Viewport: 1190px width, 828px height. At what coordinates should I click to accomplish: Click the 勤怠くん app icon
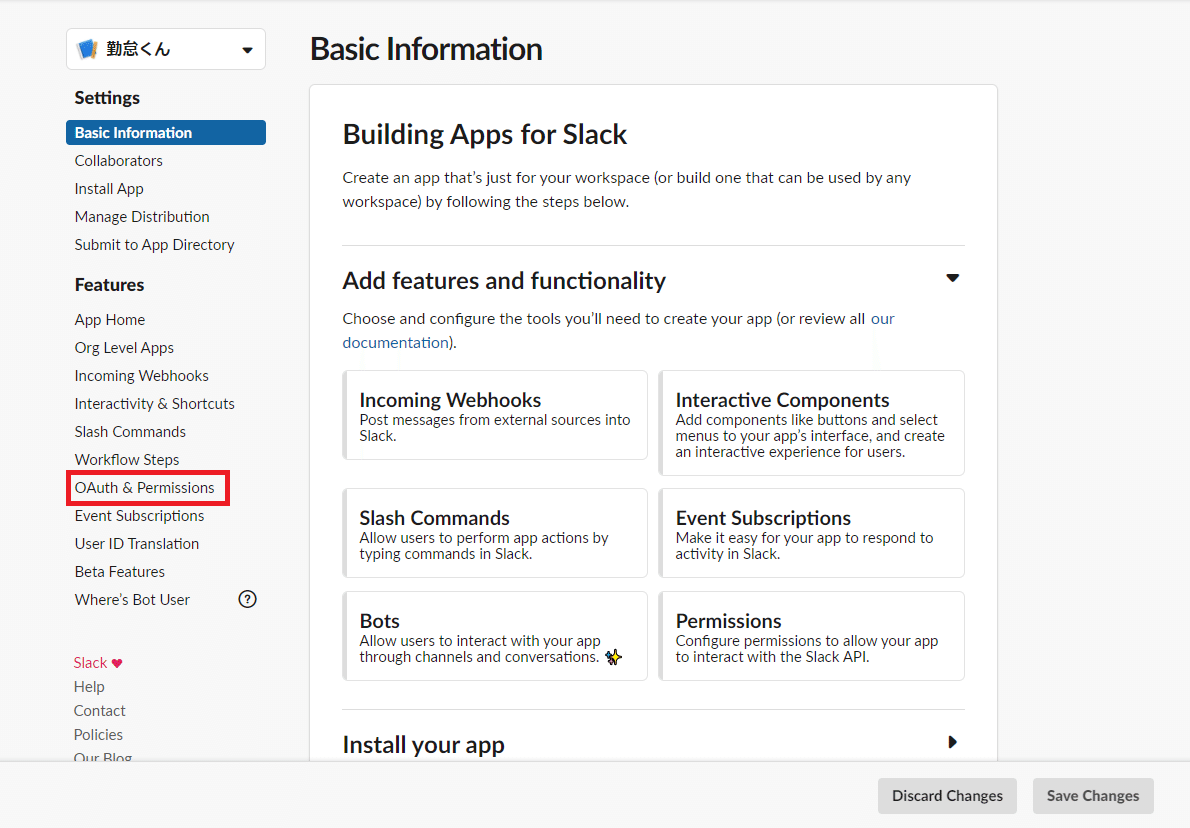pos(87,49)
